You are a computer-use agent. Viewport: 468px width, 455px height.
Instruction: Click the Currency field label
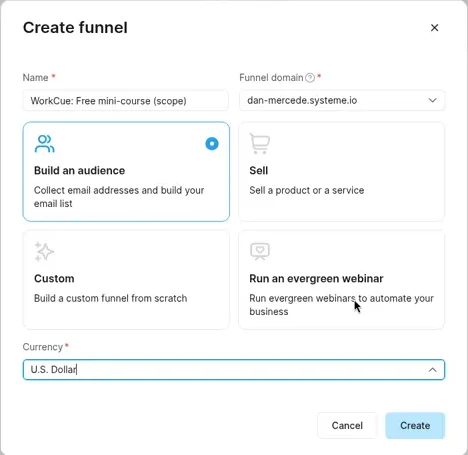[43, 347]
